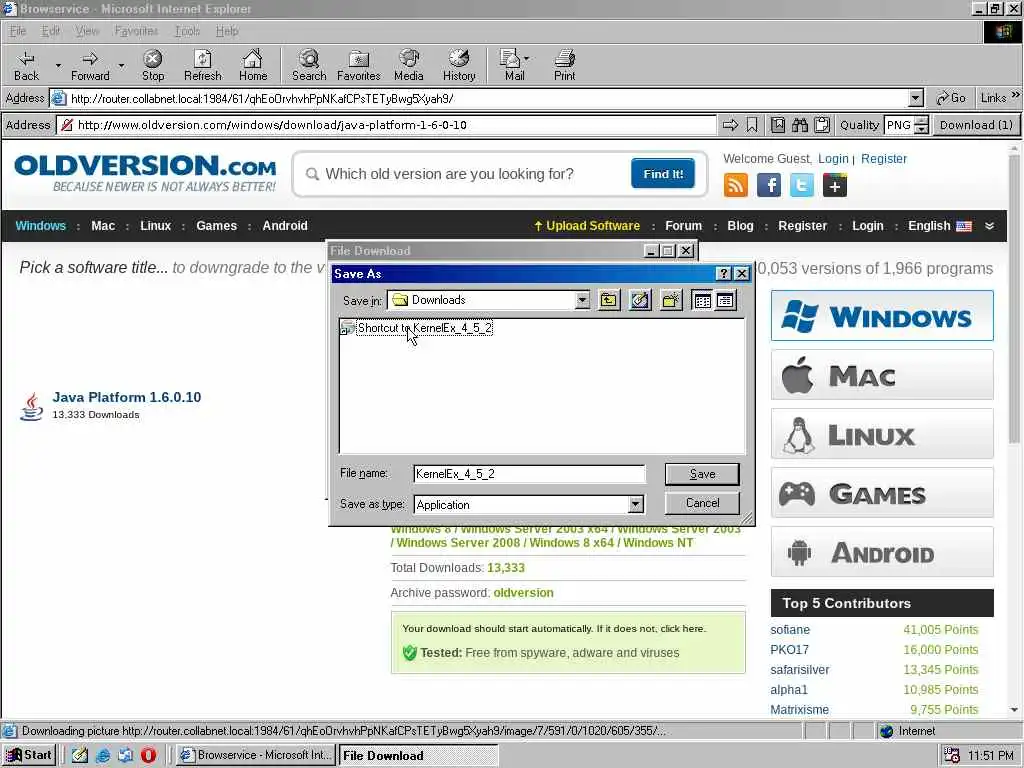Click the Browservice bookmarks page icon
Screen dimensions: 1024x768
tap(778, 125)
